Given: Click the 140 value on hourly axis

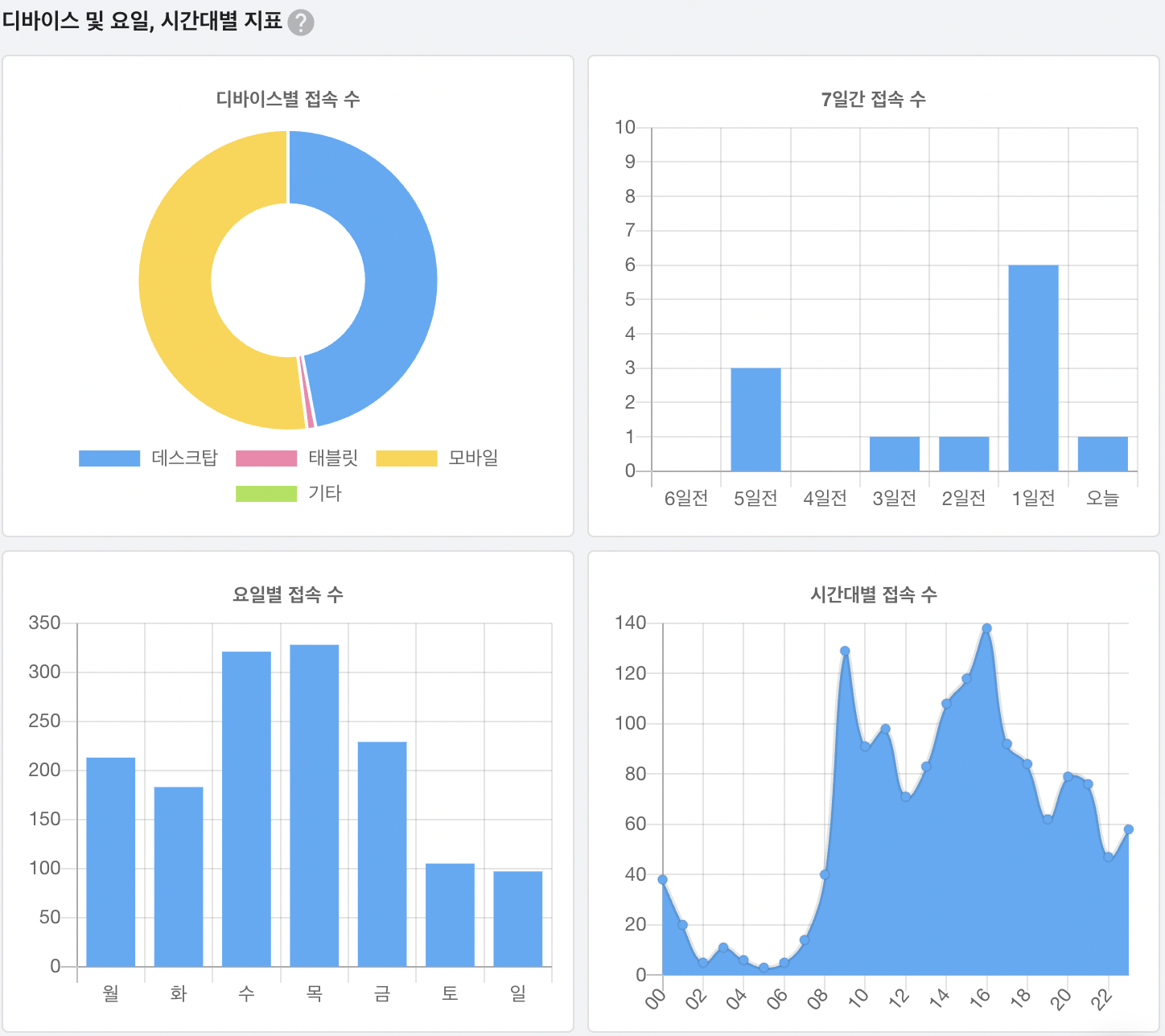Looking at the screenshot, I should 631,623.
